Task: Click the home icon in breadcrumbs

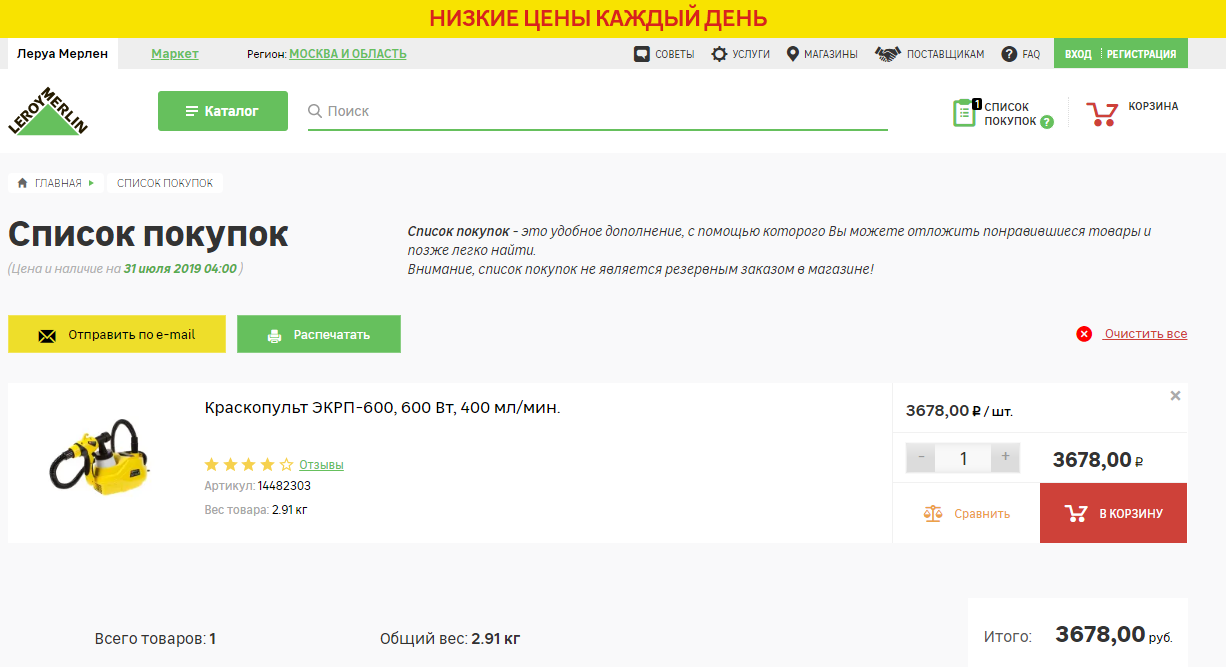Action: click(22, 183)
